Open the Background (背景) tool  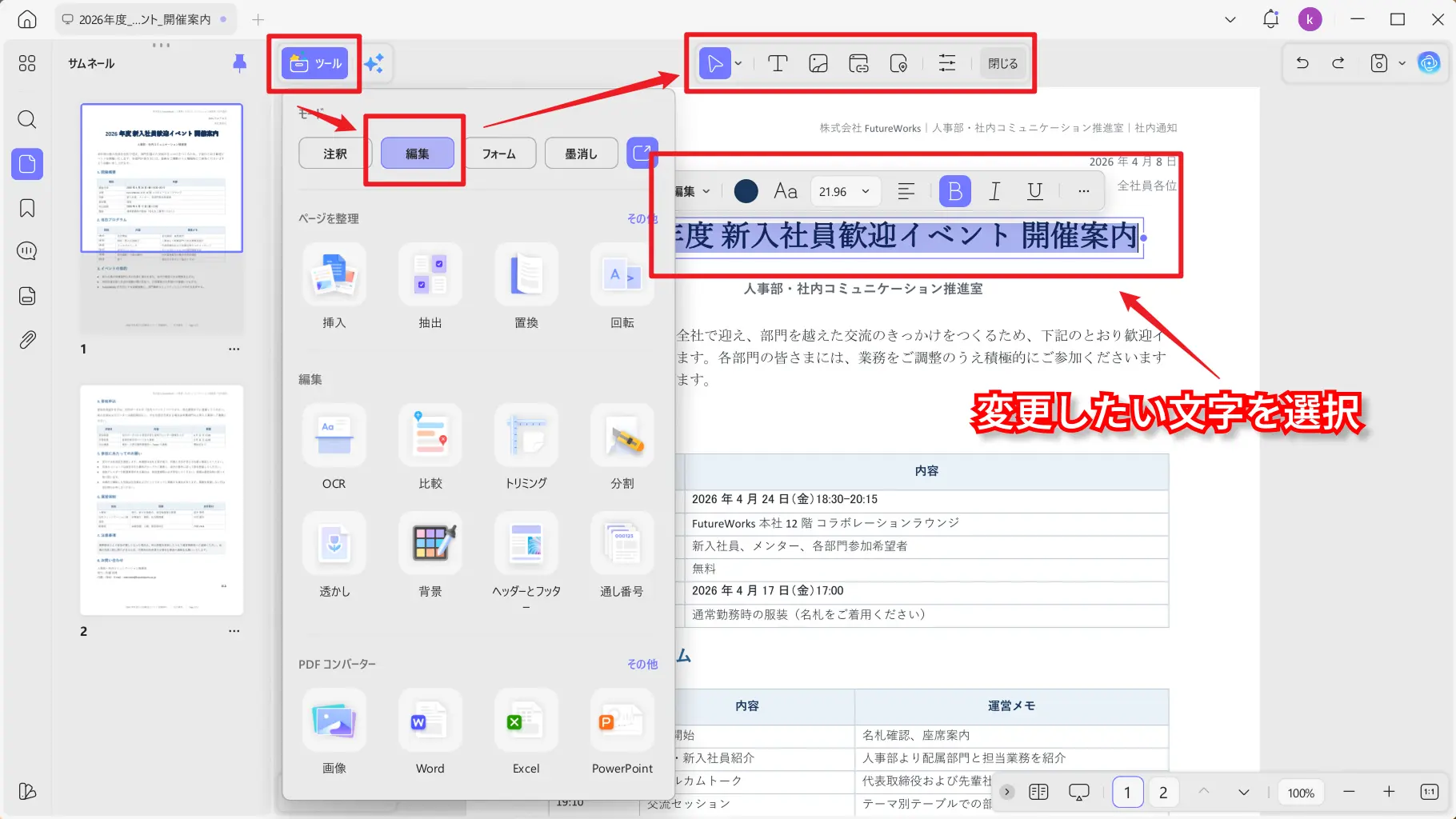(x=430, y=556)
